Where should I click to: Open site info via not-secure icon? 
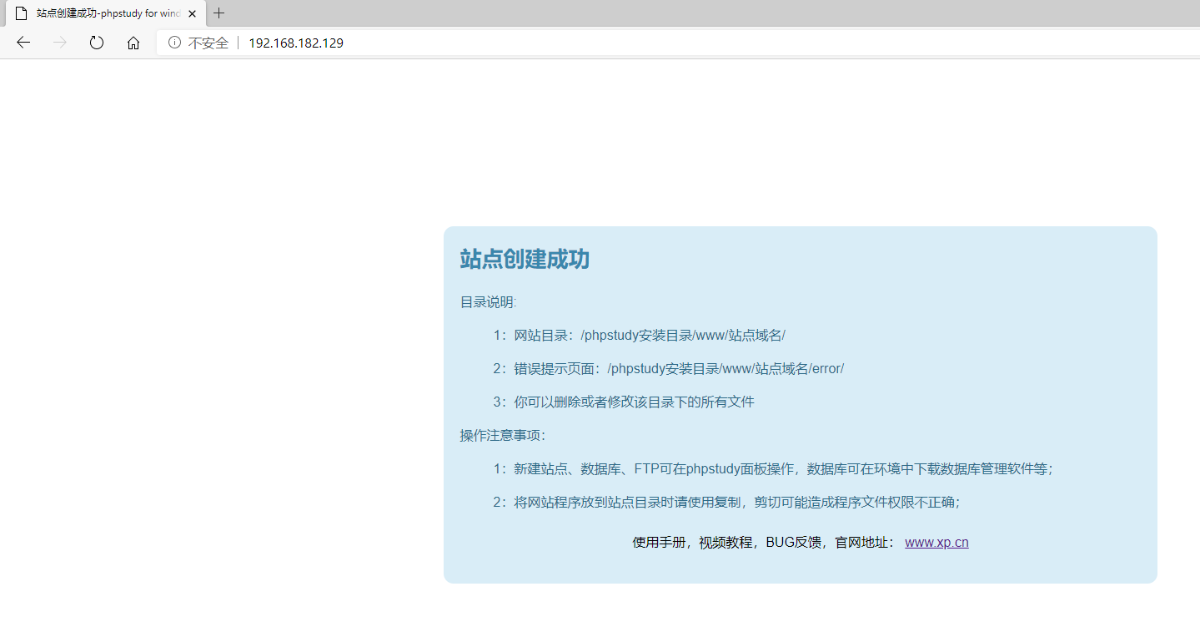pos(174,43)
